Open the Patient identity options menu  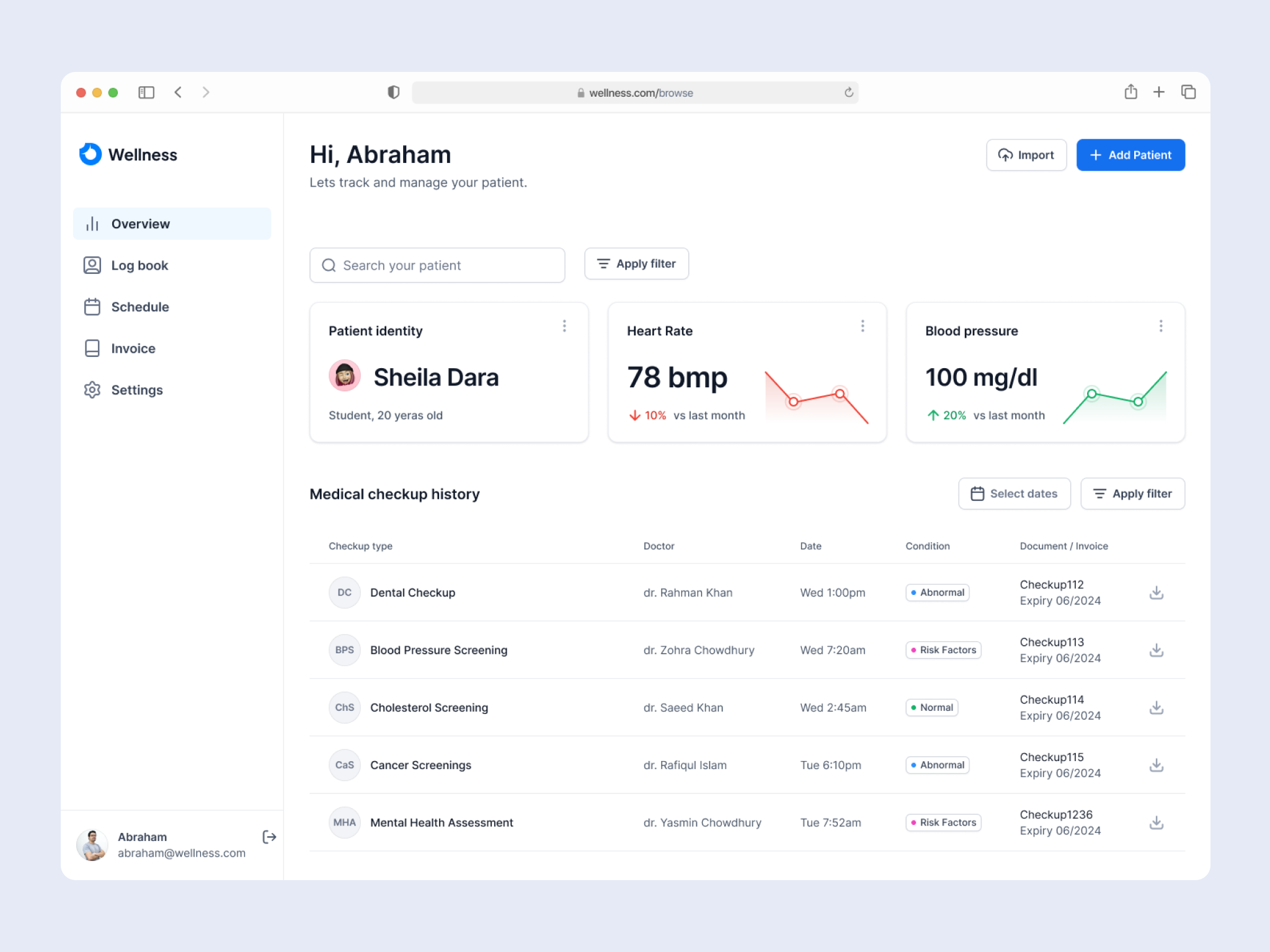pyautogui.click(x=564, y=325)
